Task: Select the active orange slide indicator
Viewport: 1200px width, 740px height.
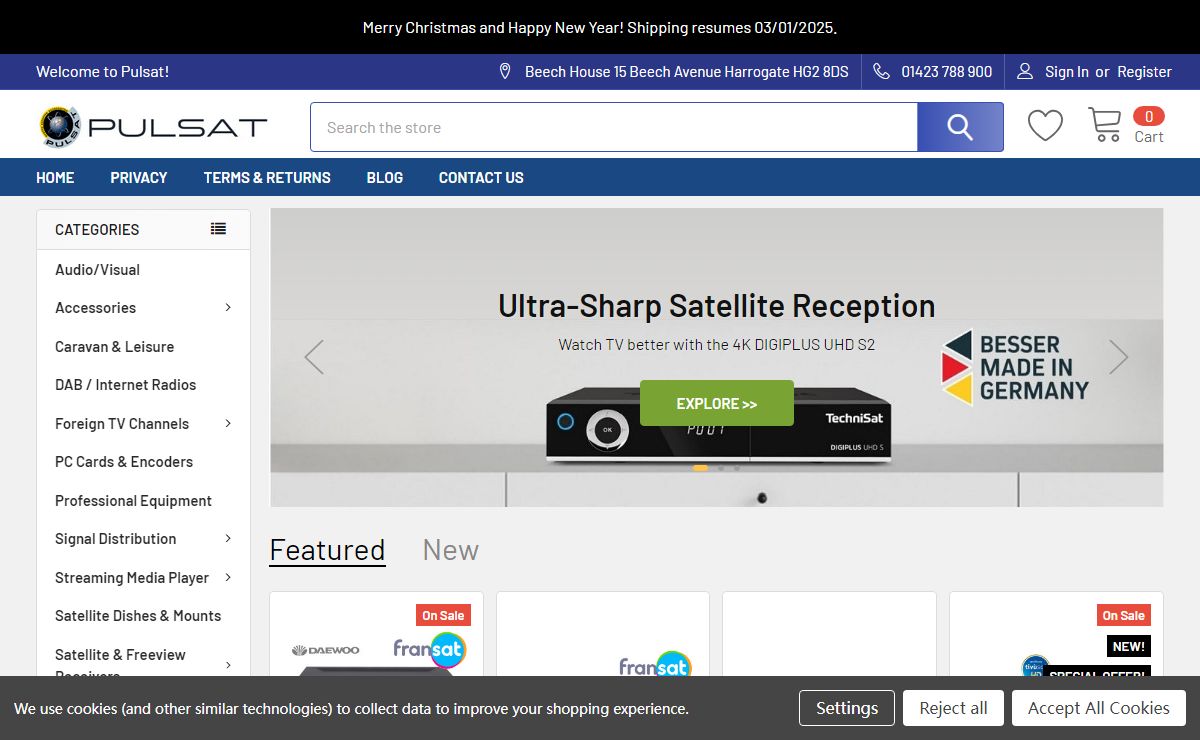Action: point(700,467)
